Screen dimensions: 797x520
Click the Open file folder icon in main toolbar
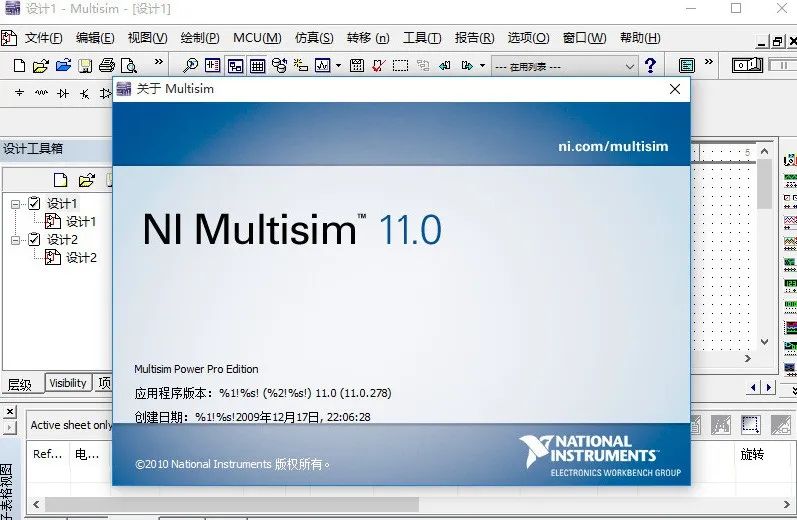41,66
